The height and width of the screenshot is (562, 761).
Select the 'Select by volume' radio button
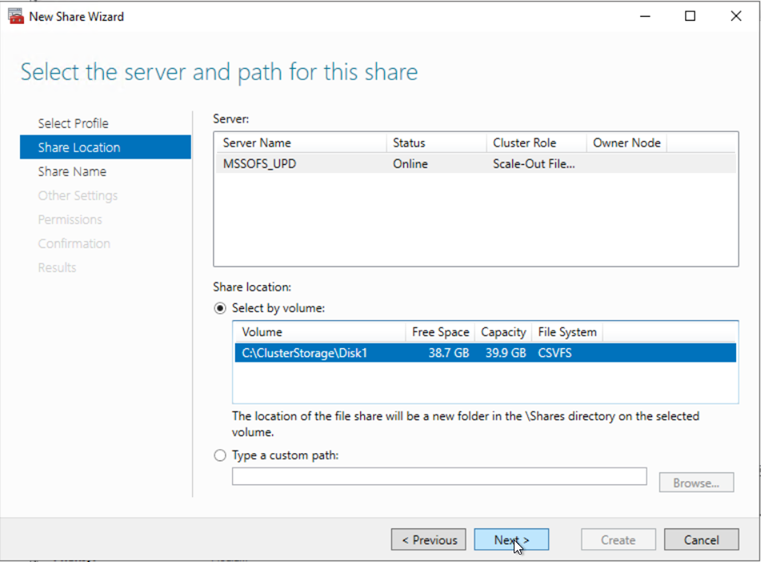pyautogui.click(x=221, y=308)
